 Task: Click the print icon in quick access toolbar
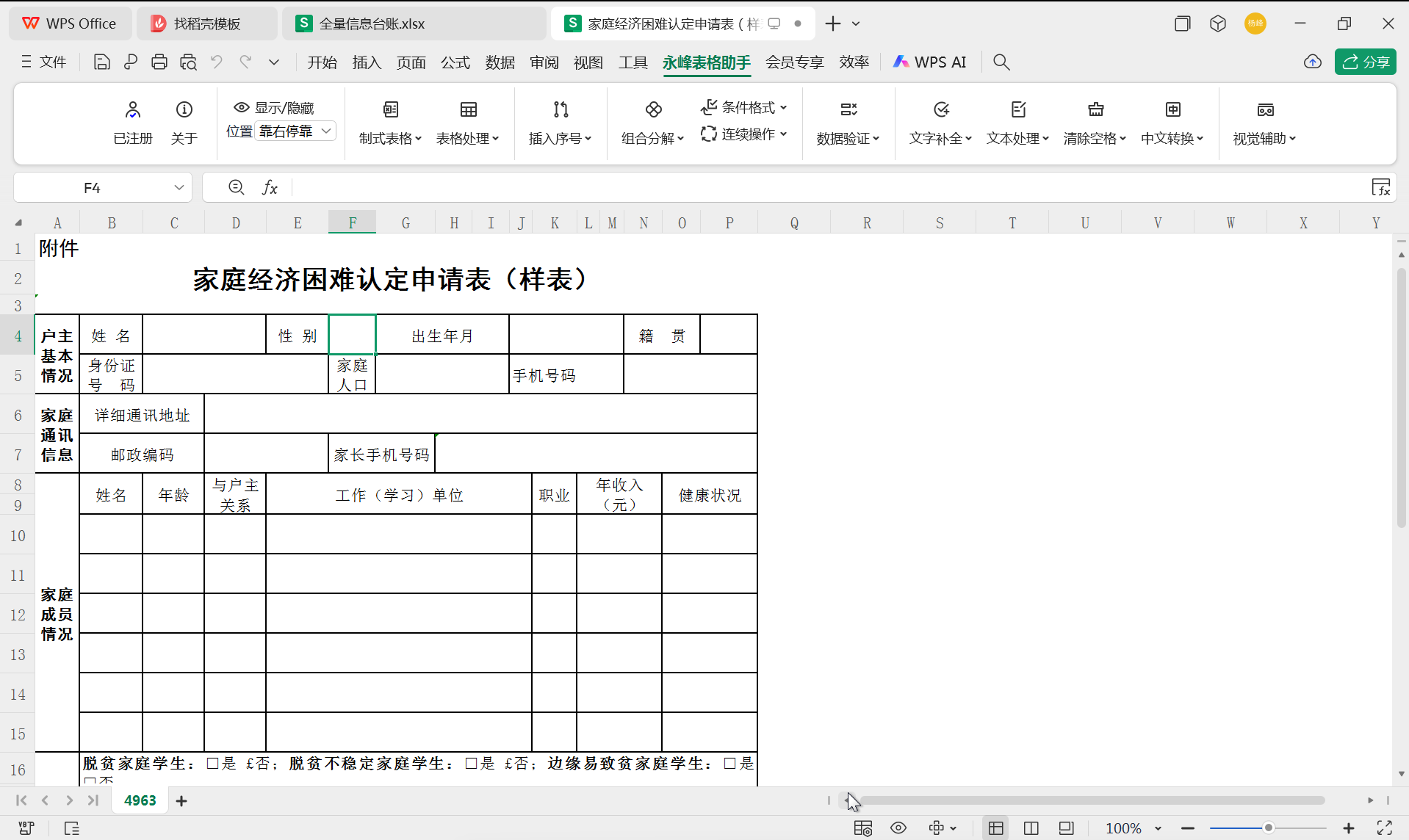pos(159,62)
